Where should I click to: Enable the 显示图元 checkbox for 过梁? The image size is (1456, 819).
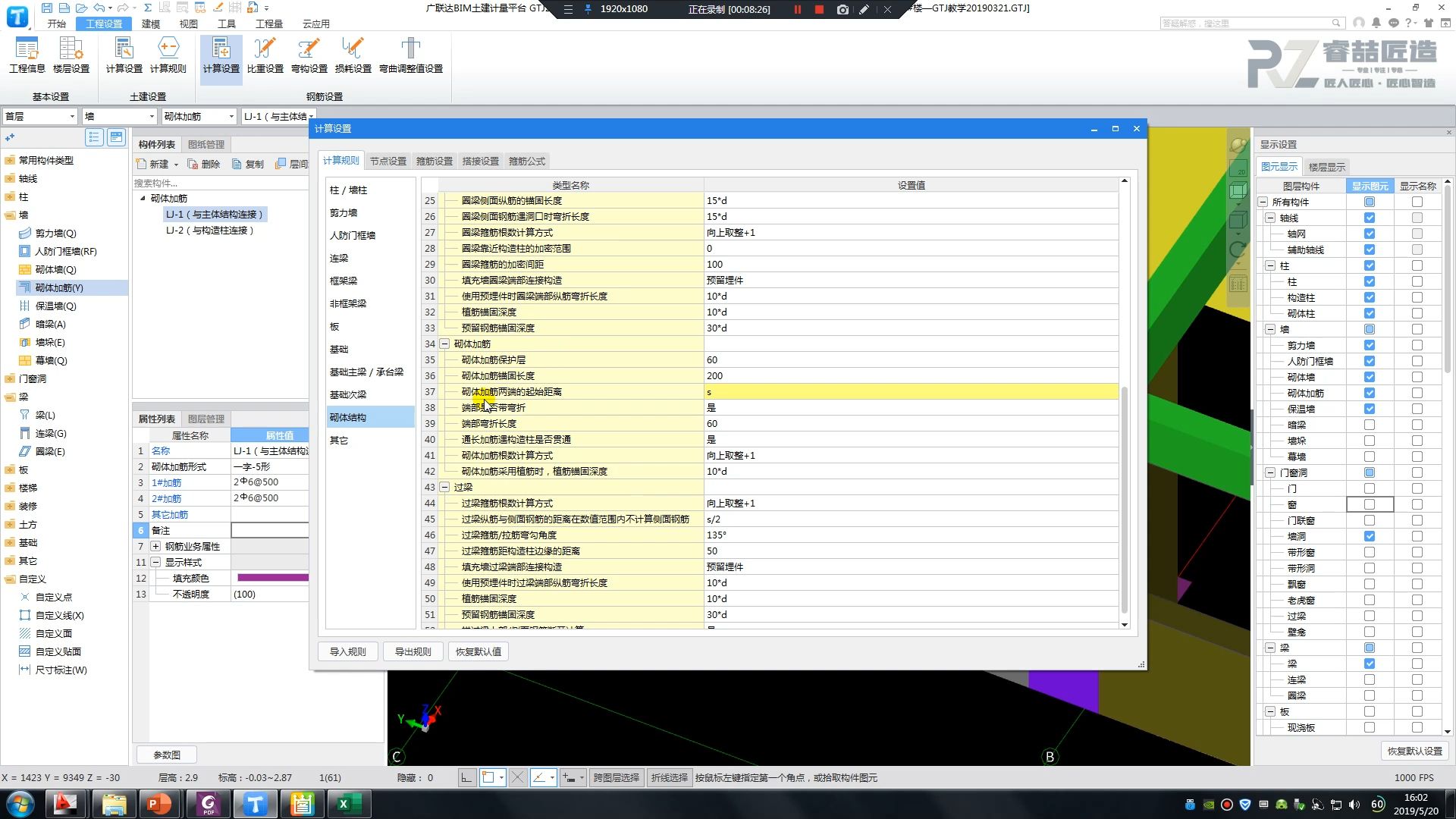click(x=1369, y=616)
